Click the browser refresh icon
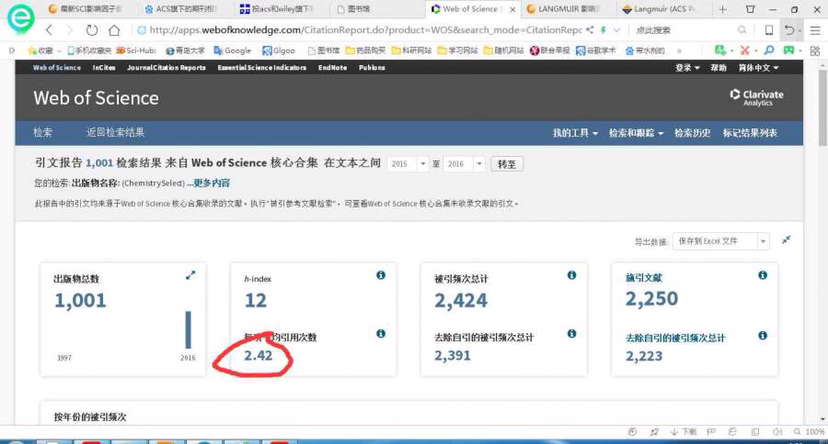Image resolution: width=828 pixels, height=444 pixels. [92, 30]
